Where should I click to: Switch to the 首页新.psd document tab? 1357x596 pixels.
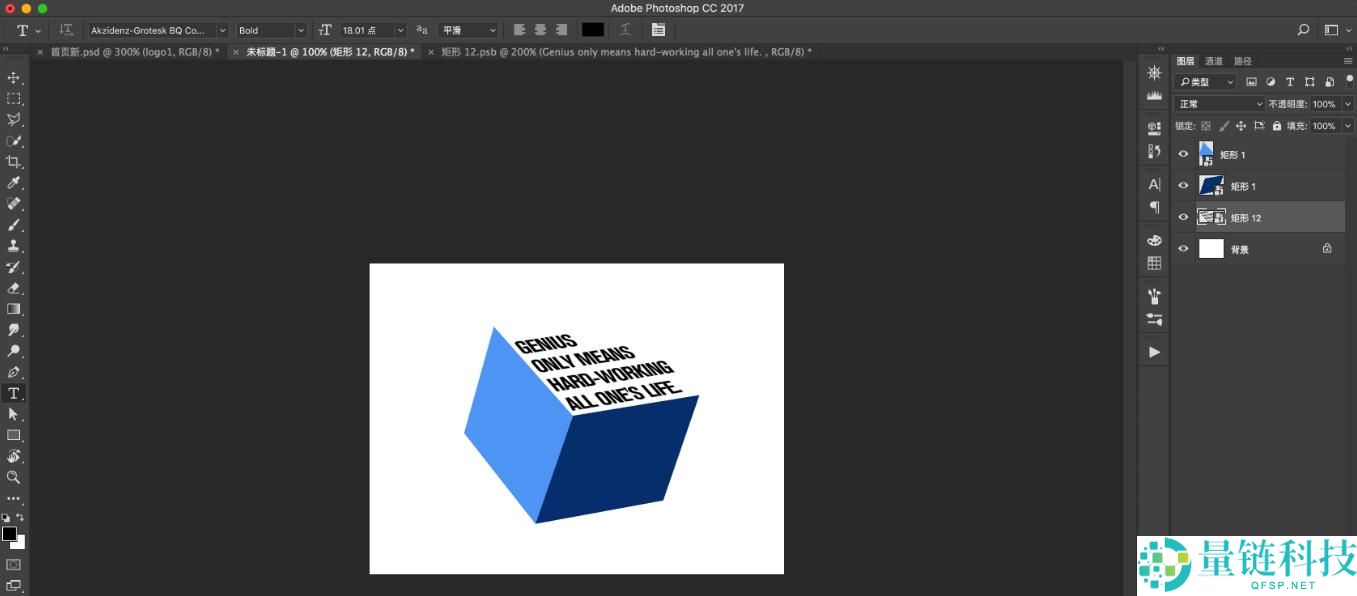[x=134, y=52]
